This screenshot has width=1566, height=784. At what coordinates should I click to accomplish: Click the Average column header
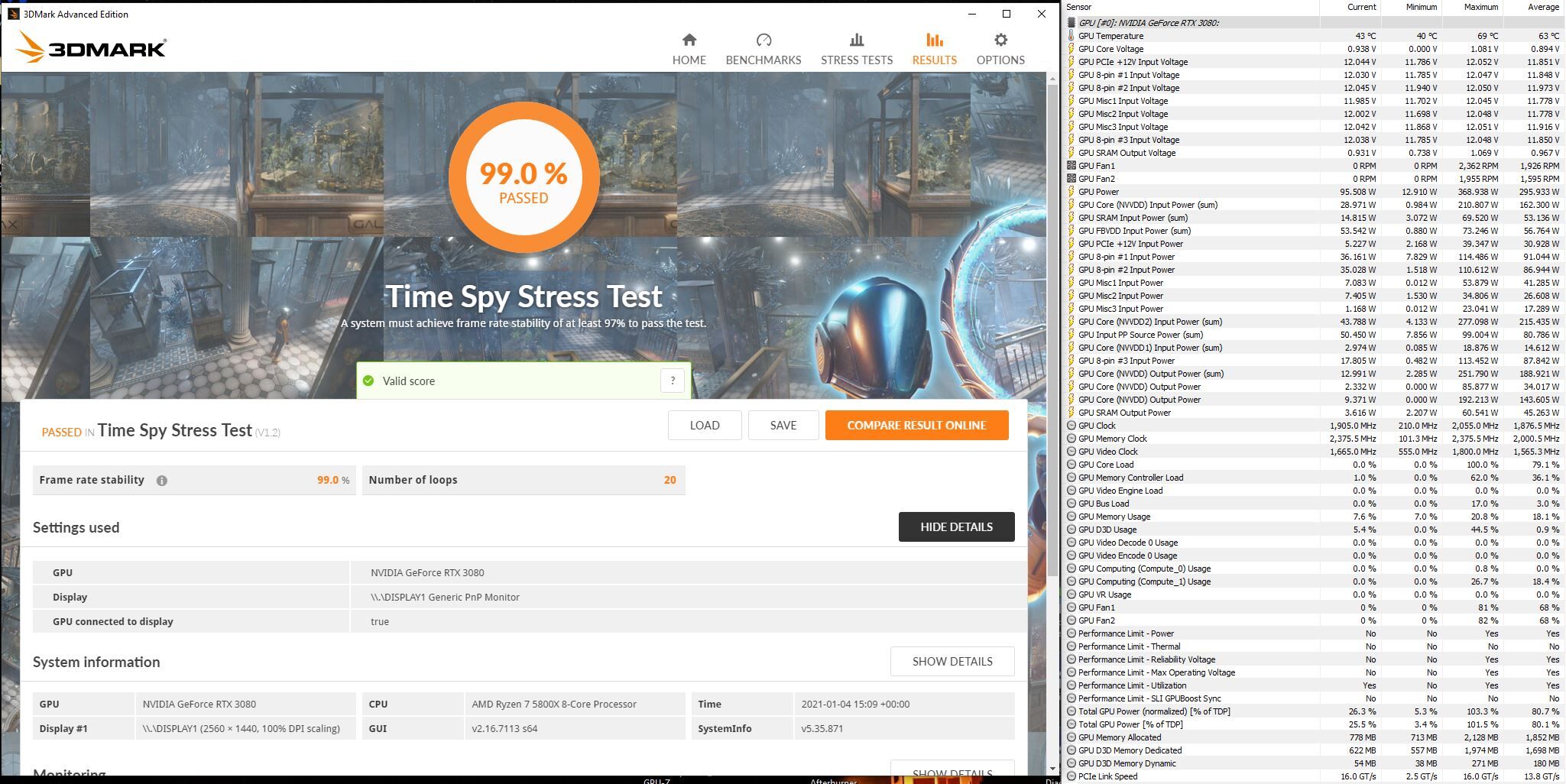pos(1534,7)
